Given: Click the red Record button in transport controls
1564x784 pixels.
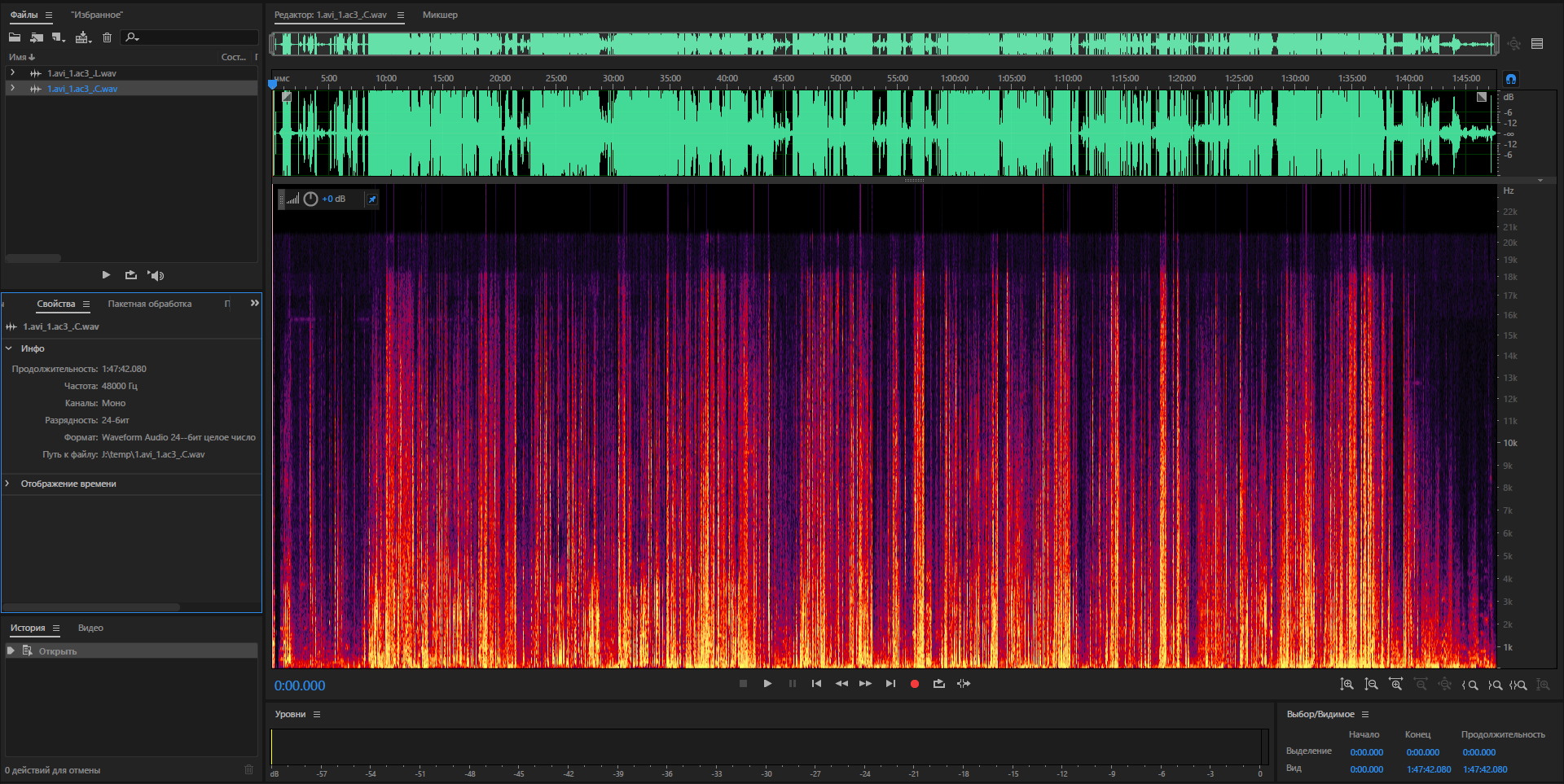Looking at the screenshot, I should (914, 684).
